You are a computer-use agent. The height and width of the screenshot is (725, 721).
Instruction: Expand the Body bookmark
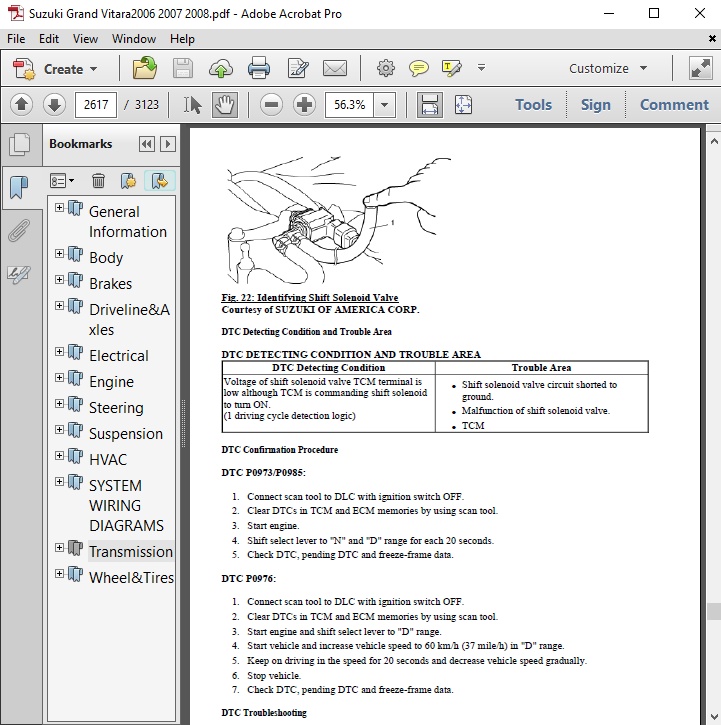tap(59, 253)
